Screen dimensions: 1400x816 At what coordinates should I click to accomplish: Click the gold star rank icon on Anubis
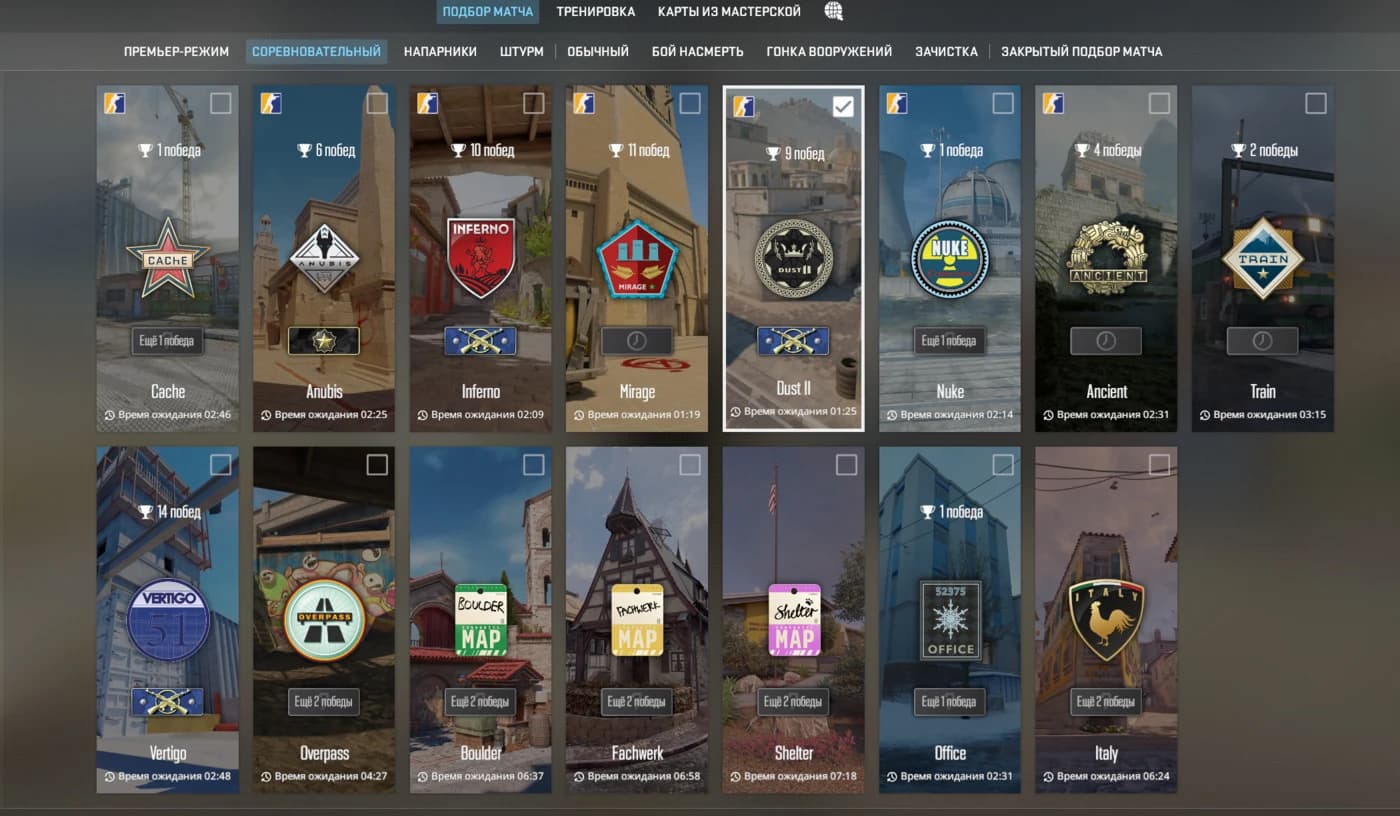coord(324,341)
